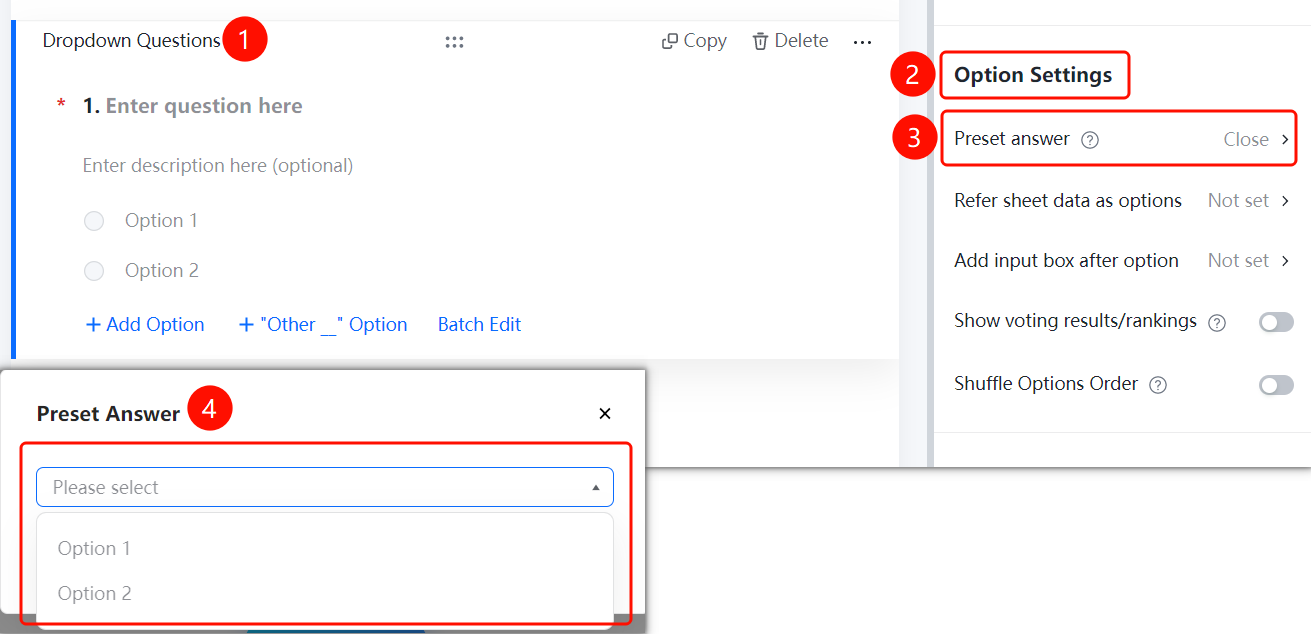This screenshot has width=1311, height=634.
Task: Grab the six-dot drag handle icon
Action: pos(454,42)
